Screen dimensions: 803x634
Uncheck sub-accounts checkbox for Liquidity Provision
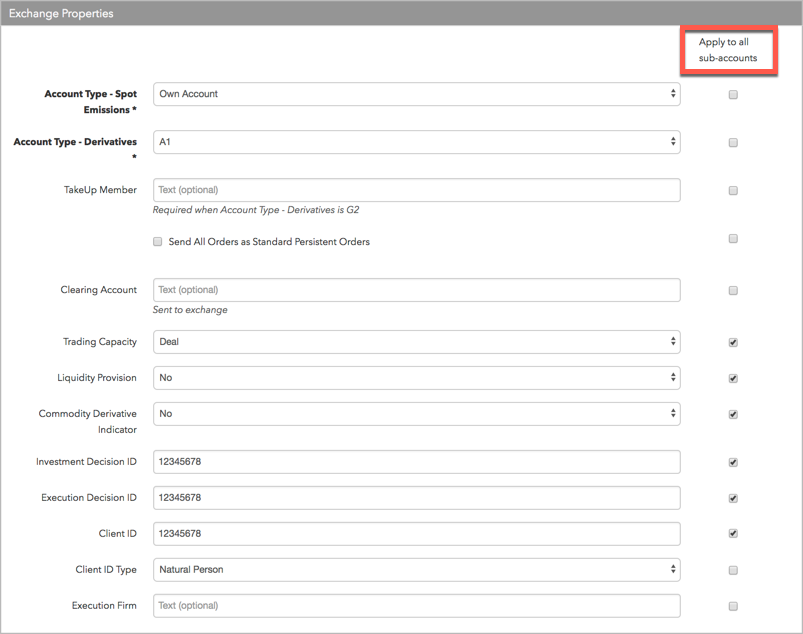pyautogui.click(x=733, y=378)
